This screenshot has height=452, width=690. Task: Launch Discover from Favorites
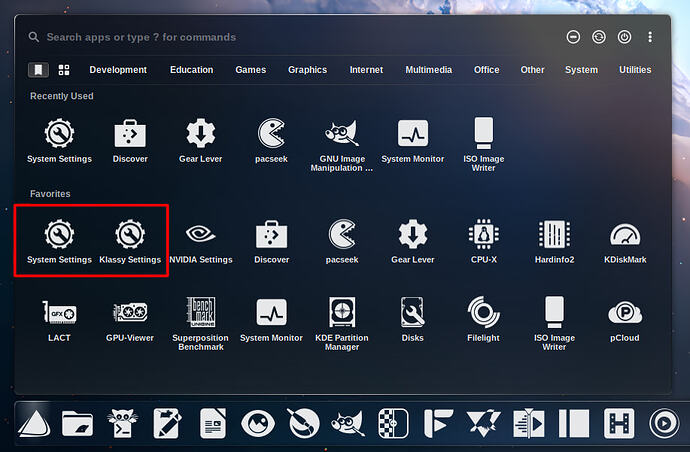(x=272, y=241)
